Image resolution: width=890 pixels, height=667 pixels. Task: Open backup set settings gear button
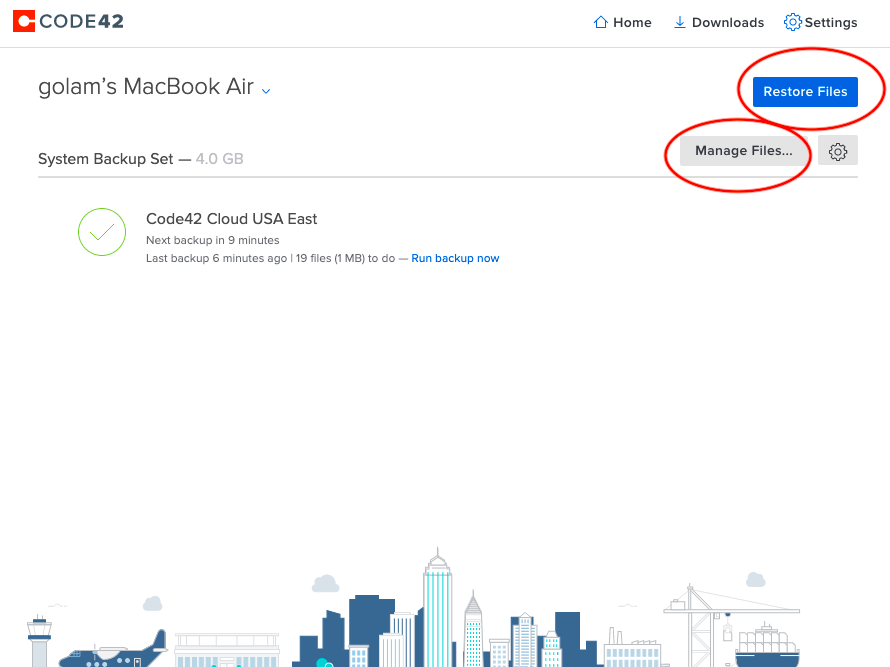coord(838,151)
